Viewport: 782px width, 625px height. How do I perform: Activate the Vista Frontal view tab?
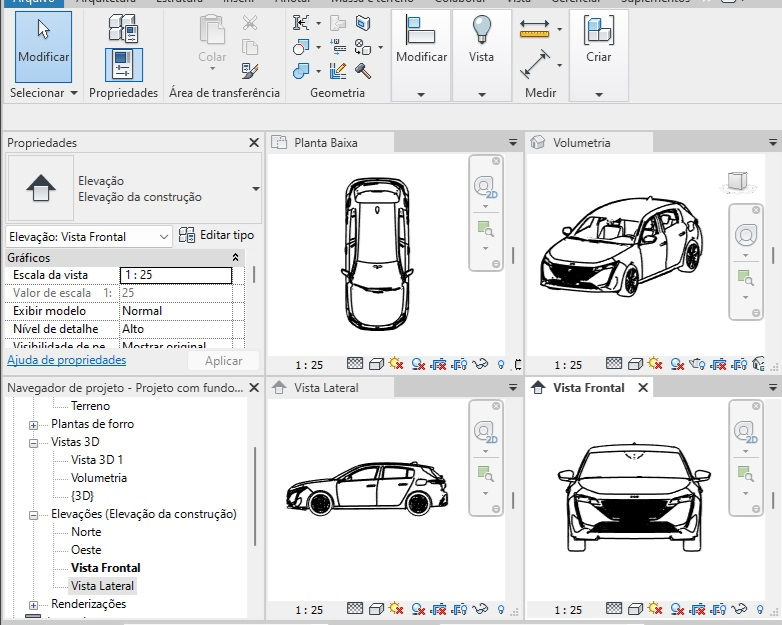coord(588,388)
